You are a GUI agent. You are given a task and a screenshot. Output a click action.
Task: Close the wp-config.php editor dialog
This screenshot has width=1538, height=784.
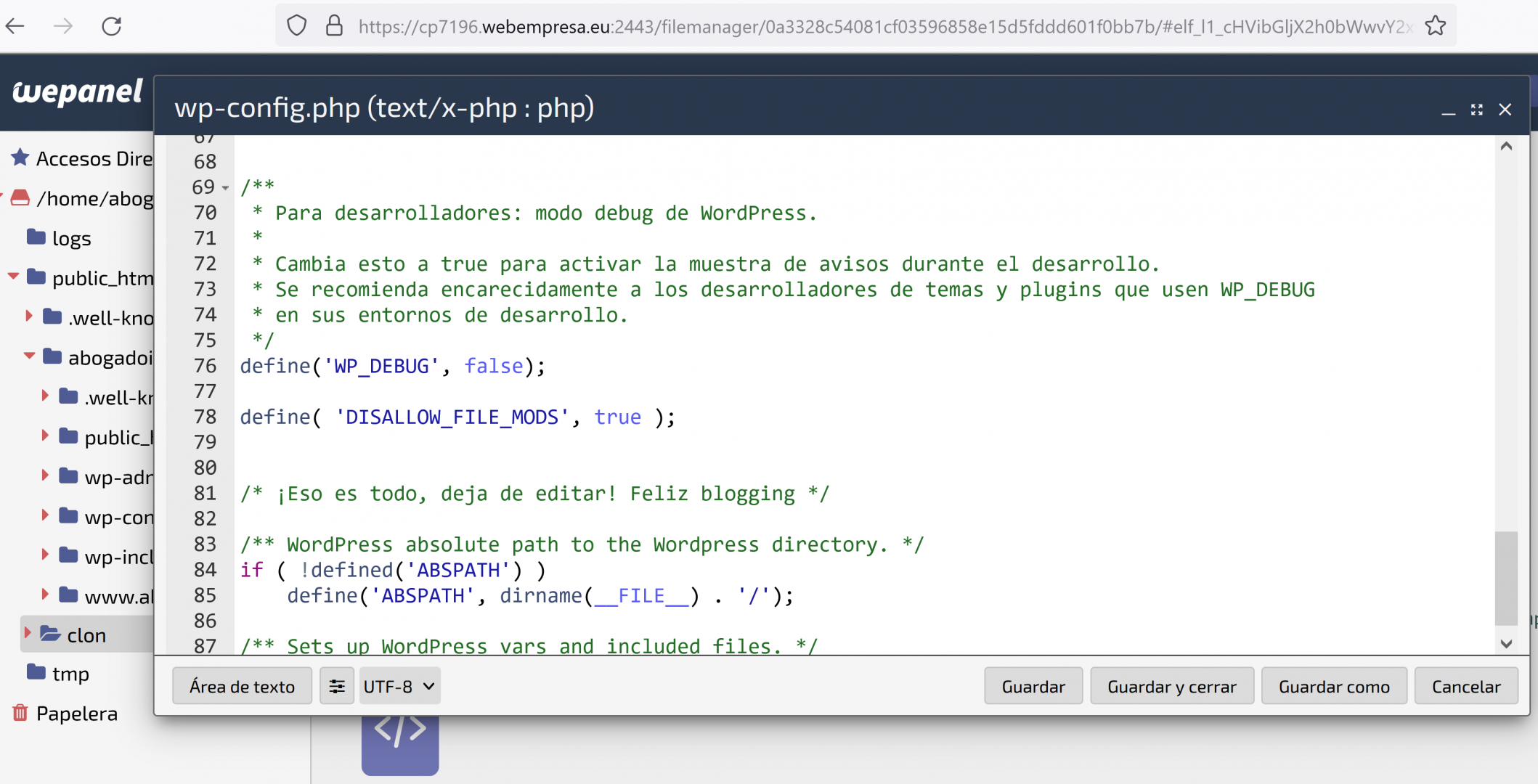click(1505, 110)
